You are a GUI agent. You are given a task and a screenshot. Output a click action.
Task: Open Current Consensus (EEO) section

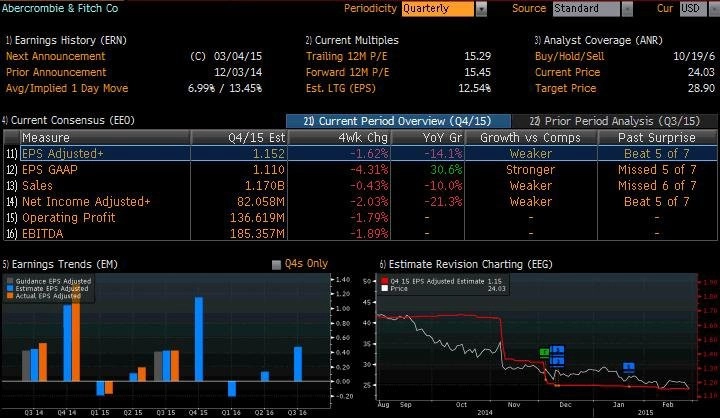click(x=68, y=120)
